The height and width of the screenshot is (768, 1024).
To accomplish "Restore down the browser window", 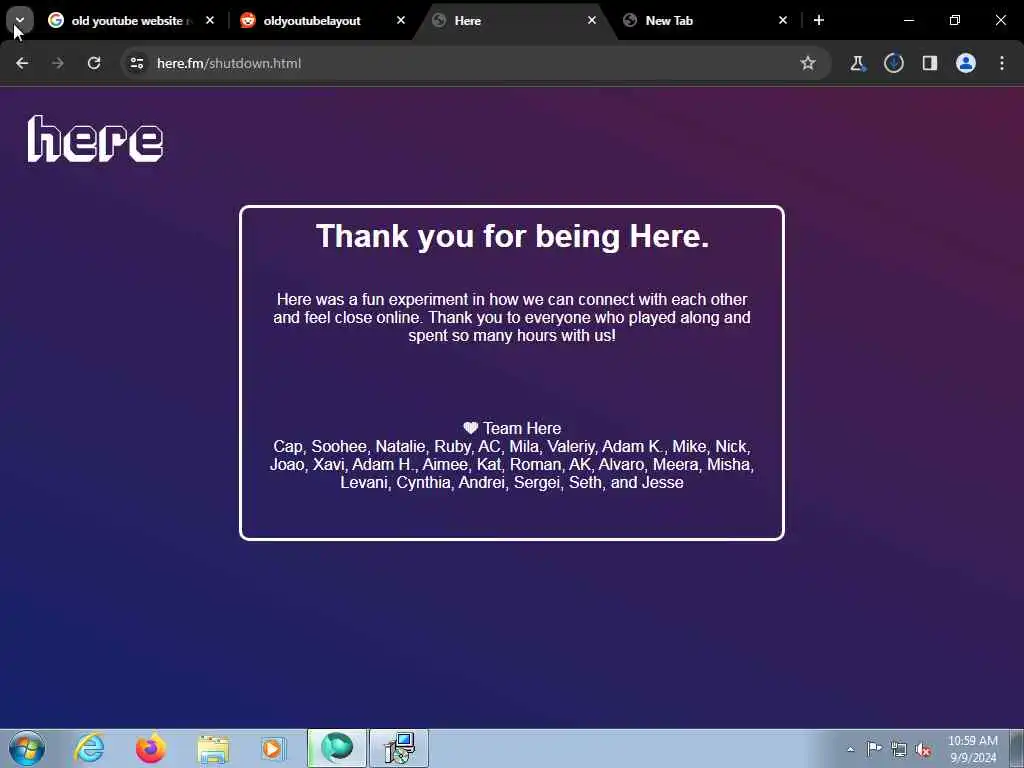I will coord(955,20).
